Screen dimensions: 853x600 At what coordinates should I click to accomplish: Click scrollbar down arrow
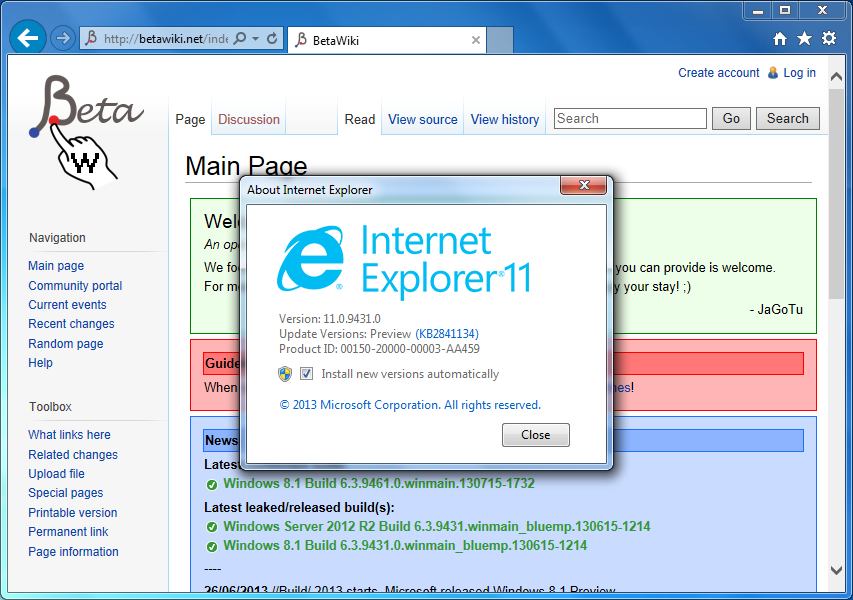(x=837, y=570)
